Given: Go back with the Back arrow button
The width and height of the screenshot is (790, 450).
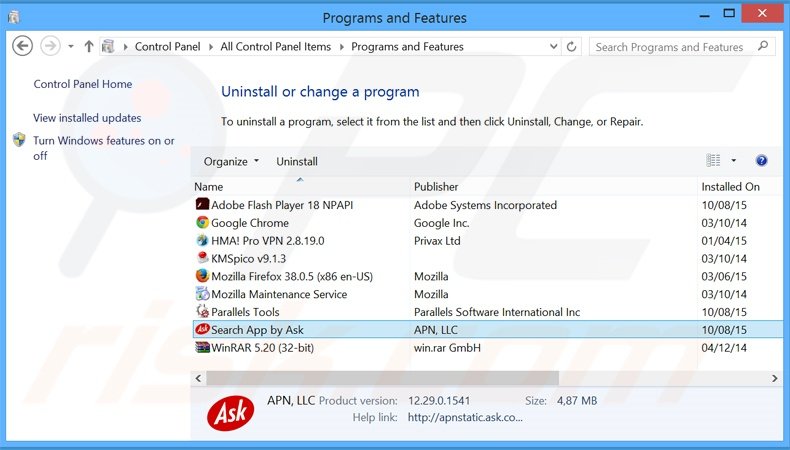Looking at the screenshot, I should coord(22,46).
